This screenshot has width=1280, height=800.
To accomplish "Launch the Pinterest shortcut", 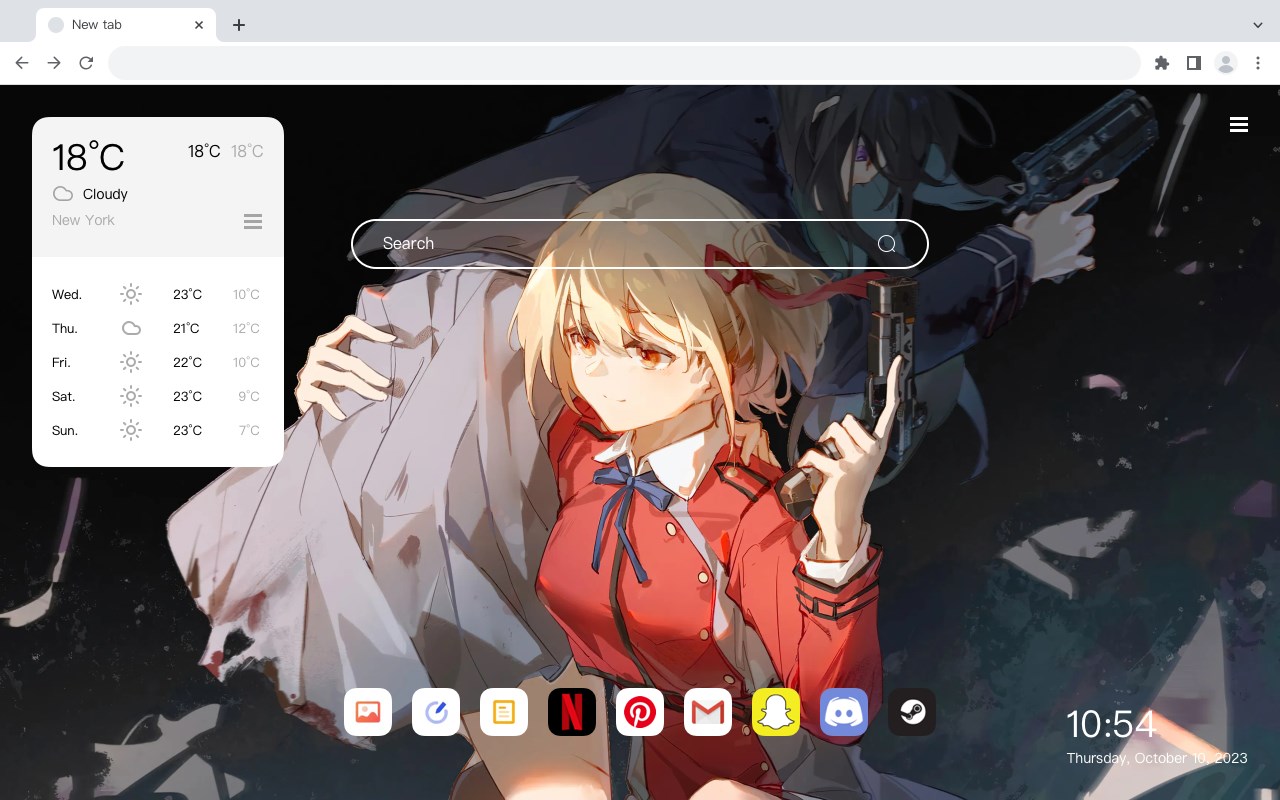I will [x=640, y=712].
